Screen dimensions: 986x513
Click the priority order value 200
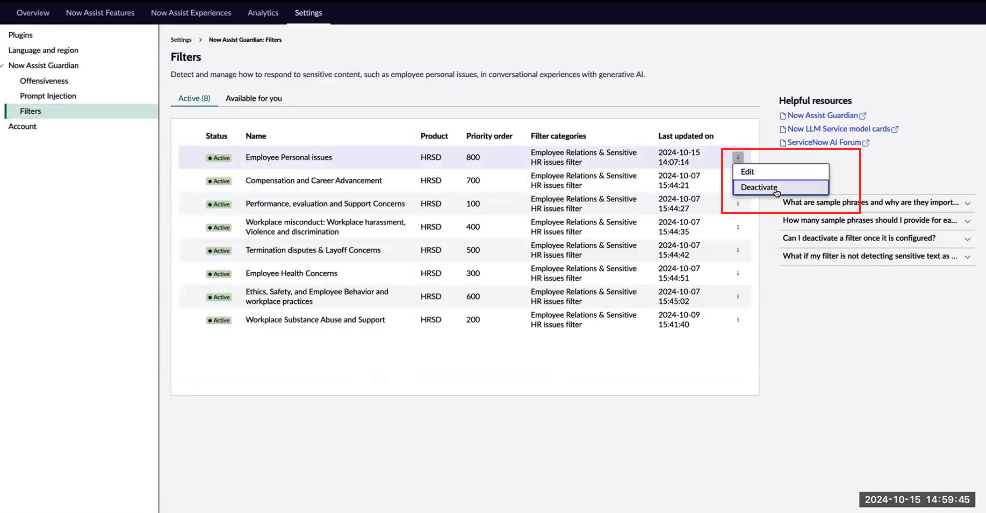pos(473,320)
